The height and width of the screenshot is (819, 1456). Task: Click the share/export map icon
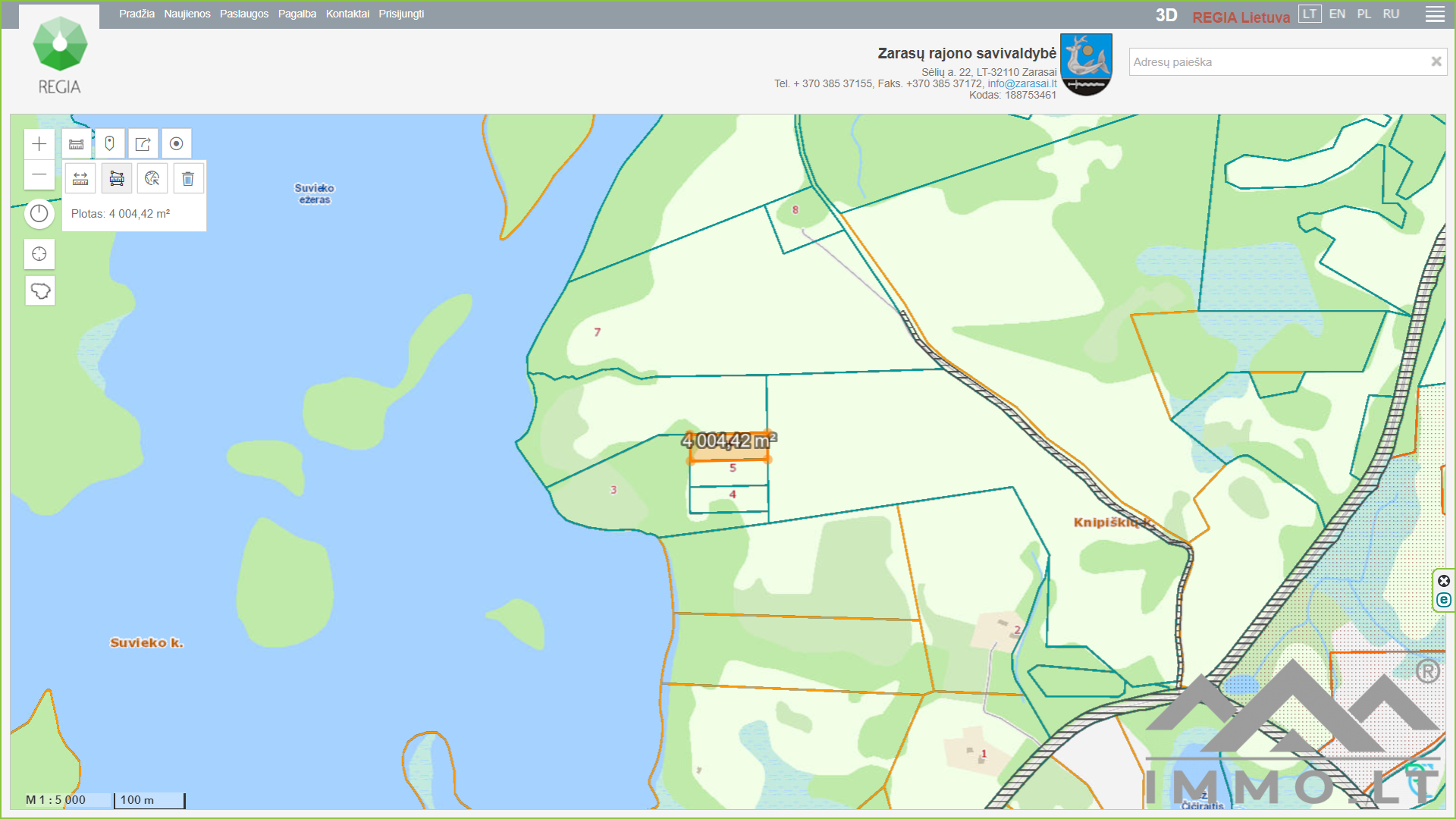[x=143, y=144]
